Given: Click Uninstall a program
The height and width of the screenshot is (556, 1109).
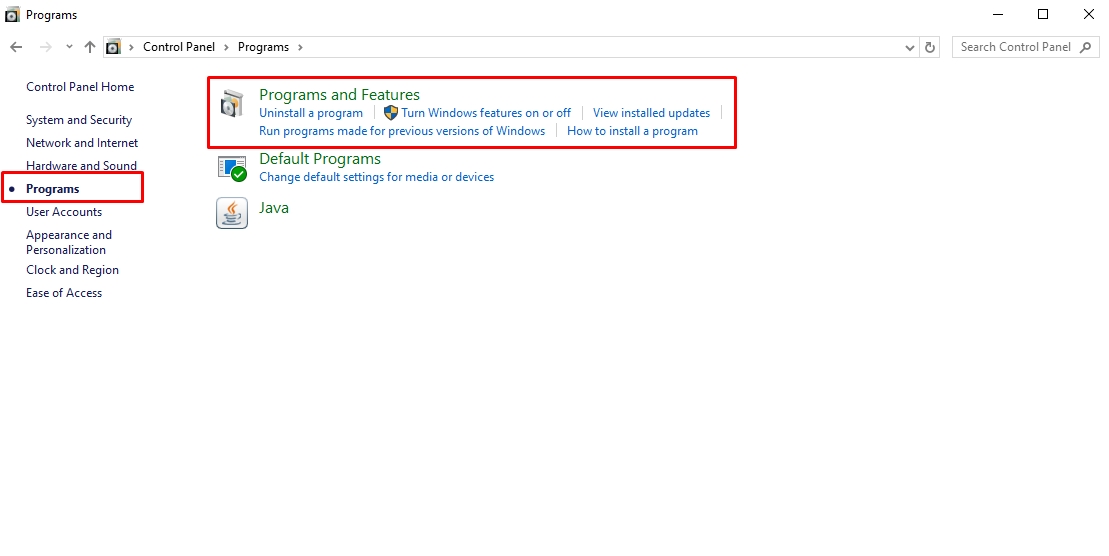Looking at the screenshot, I should tap(310, 113).
